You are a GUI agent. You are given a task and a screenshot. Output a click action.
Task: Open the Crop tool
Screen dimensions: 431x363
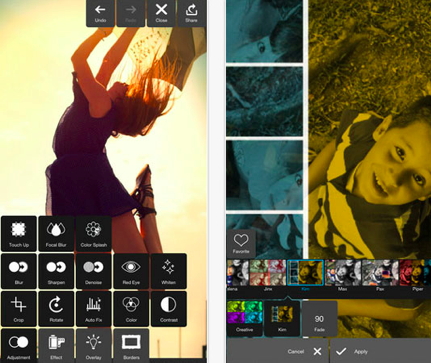click(19, 309)
